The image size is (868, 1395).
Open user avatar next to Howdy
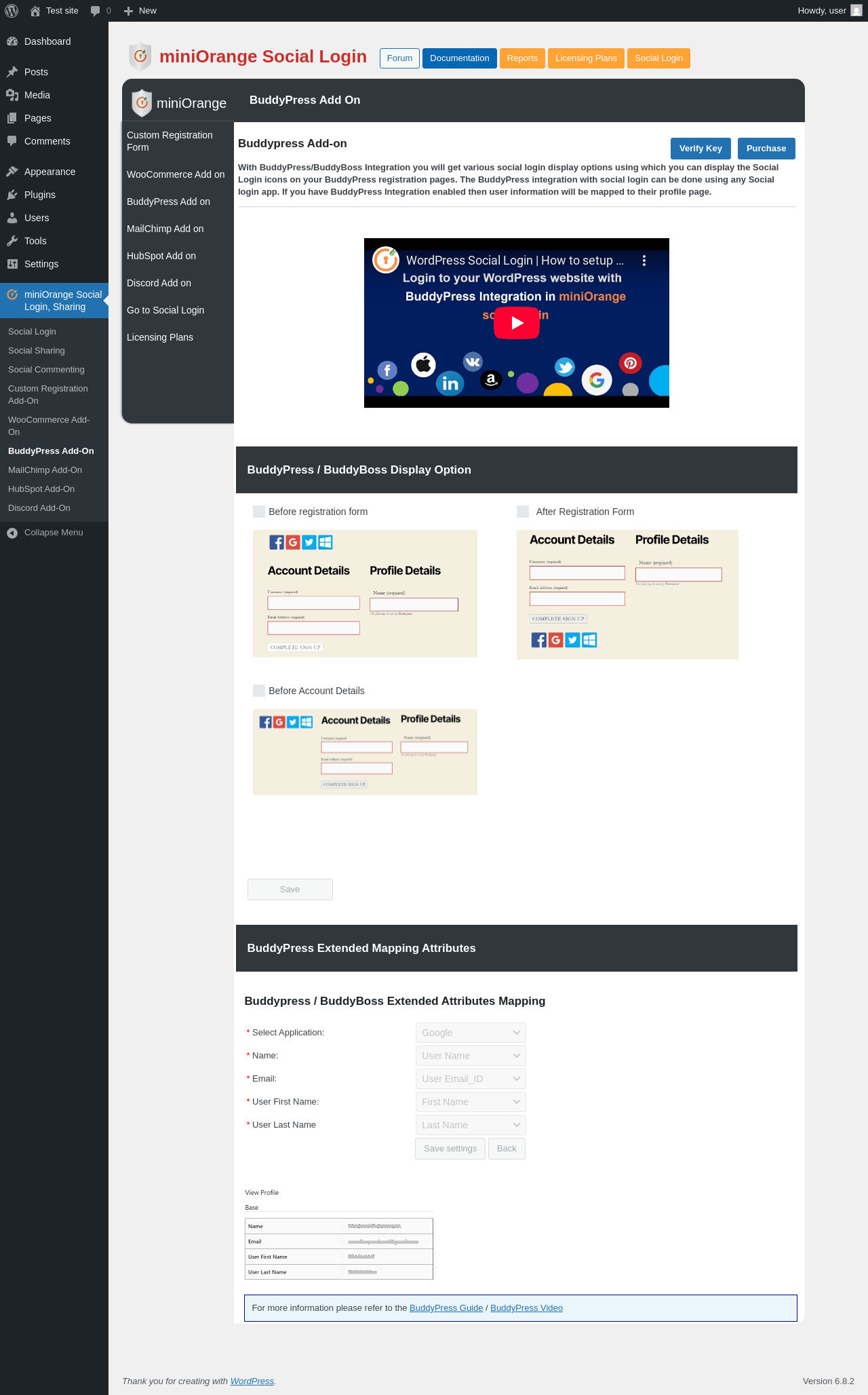coord(856,11)
